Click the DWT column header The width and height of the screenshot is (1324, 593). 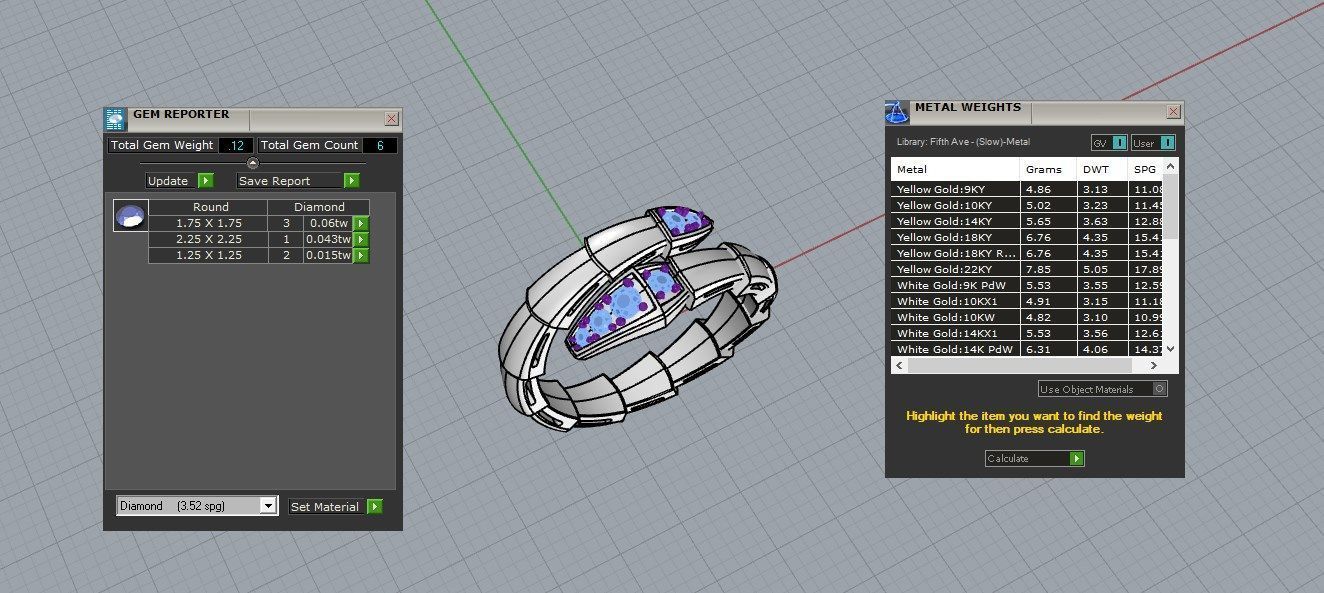pyautogui.click(x=1102, y=169)
